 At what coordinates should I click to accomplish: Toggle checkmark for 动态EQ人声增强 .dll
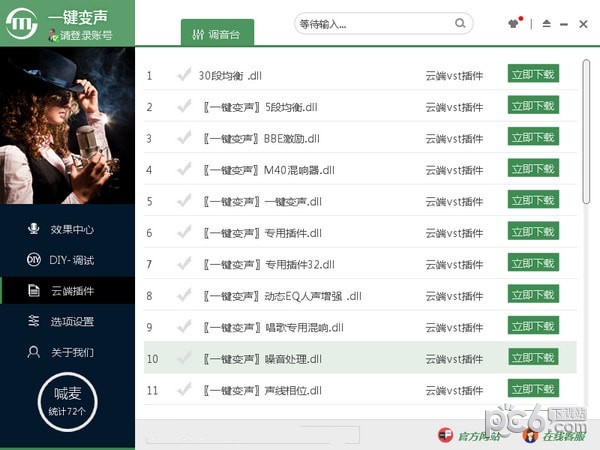point(184,295)
